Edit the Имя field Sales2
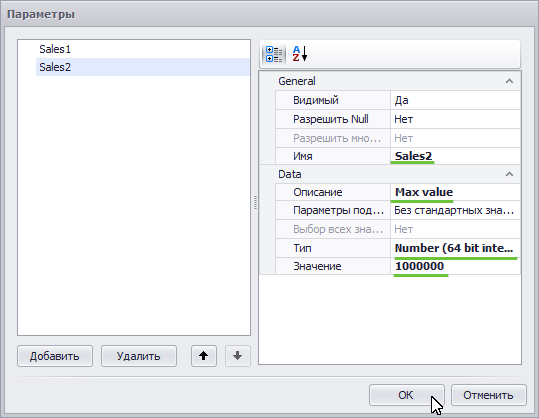The height and width of the screenshot is (418, 539). pos(455,156)
